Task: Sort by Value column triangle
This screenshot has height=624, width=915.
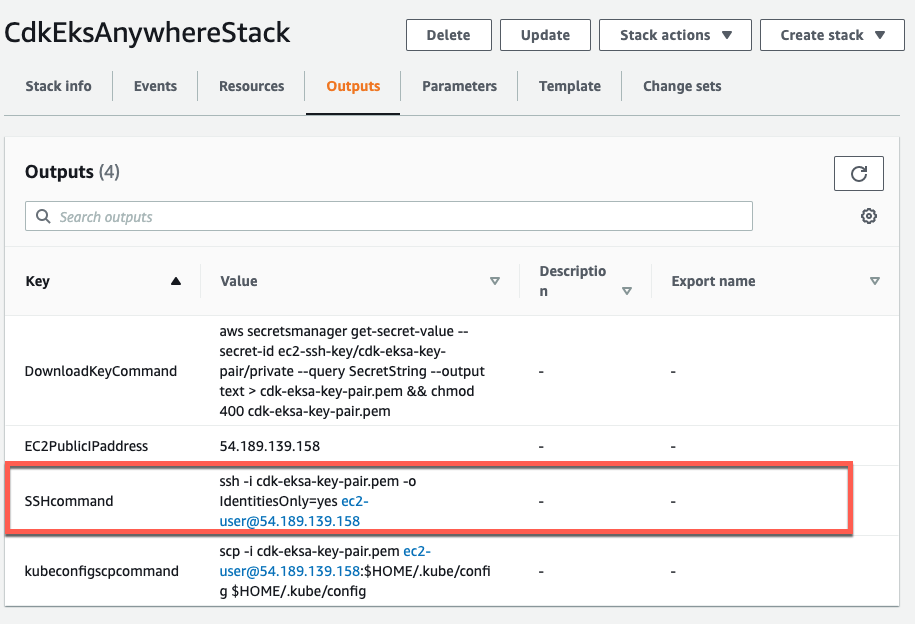Action: pyautogui.click(x=495, y=281)
